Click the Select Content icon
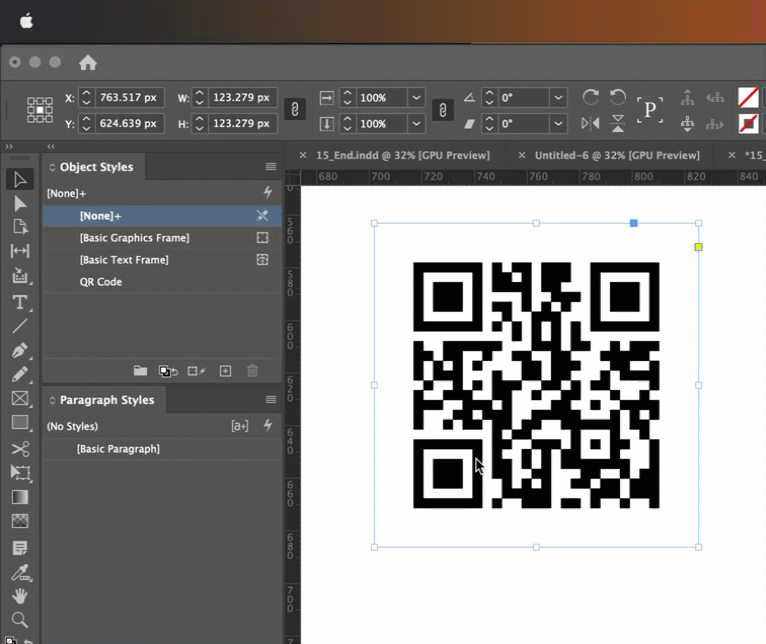 click(687, 124)
